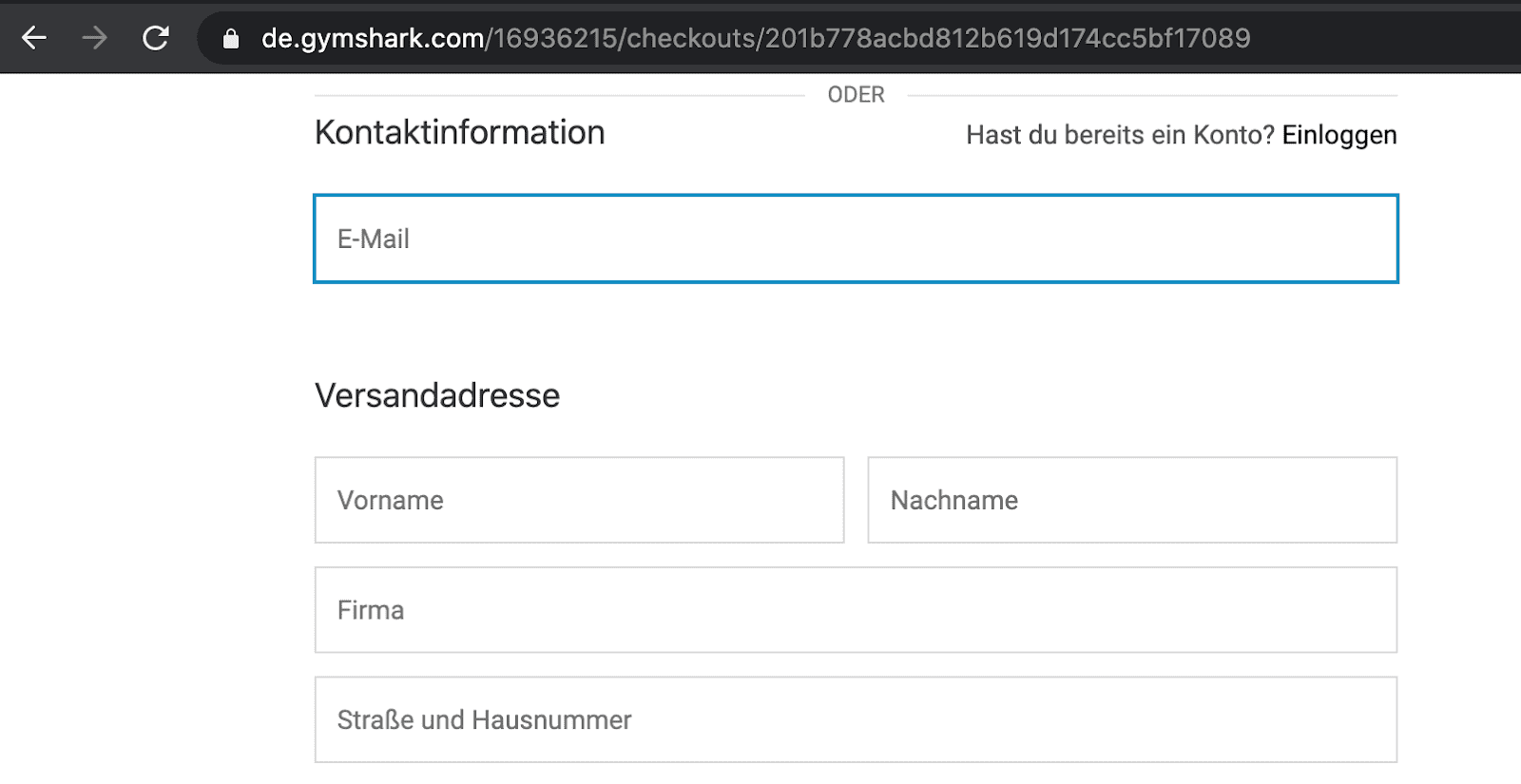Click into the Vorname field

[x=579, y=500]
